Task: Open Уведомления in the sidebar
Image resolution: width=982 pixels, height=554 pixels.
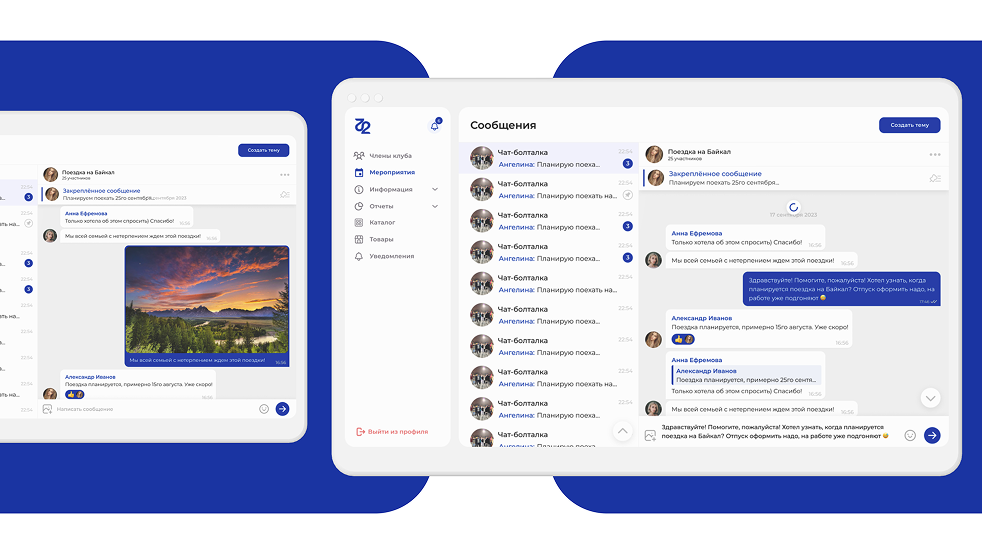Action: (x=391, y=256)
